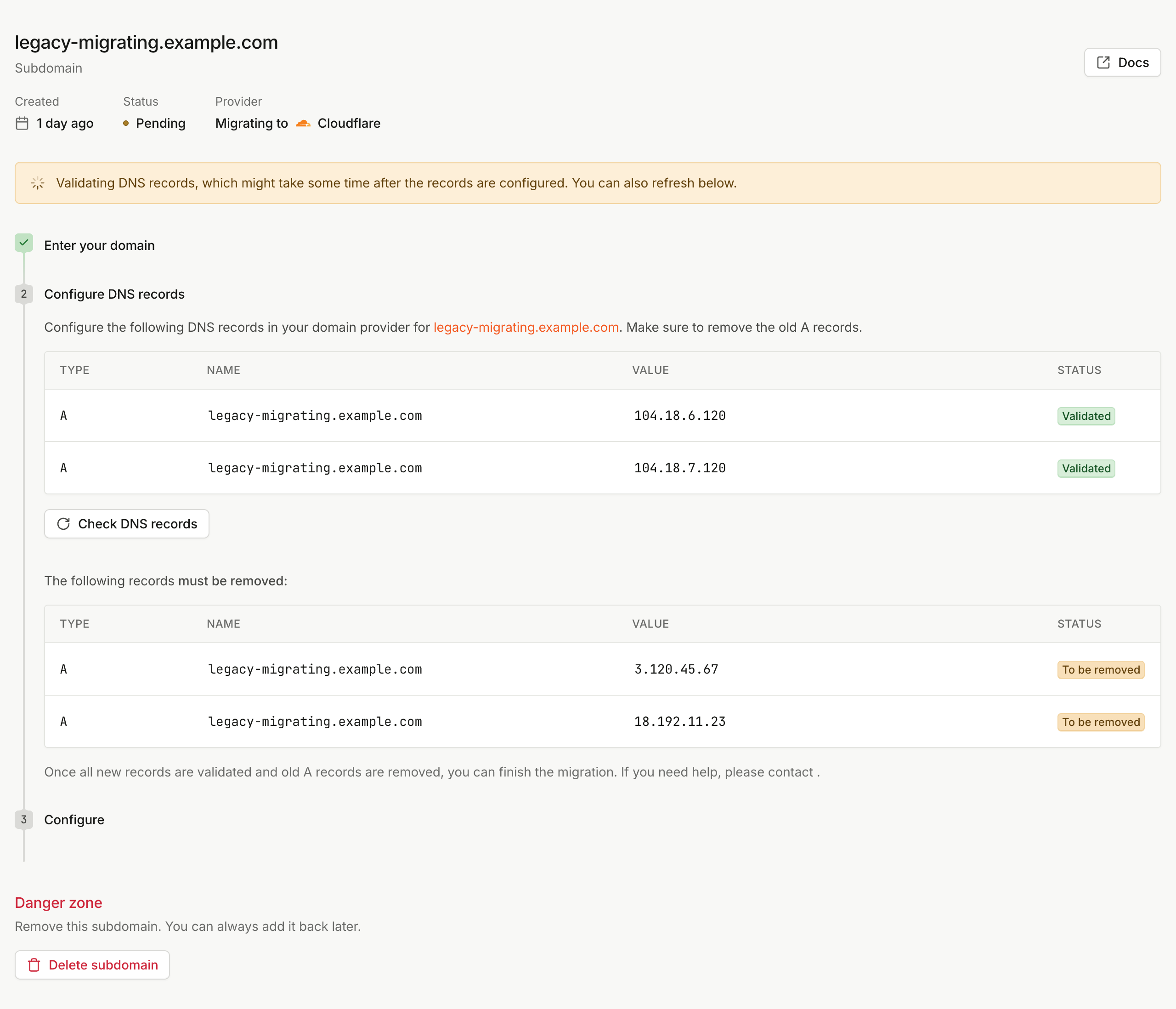Click the step 2 number badge
This screenshot has height=1009, width=1176.
[x=24, y=294]
